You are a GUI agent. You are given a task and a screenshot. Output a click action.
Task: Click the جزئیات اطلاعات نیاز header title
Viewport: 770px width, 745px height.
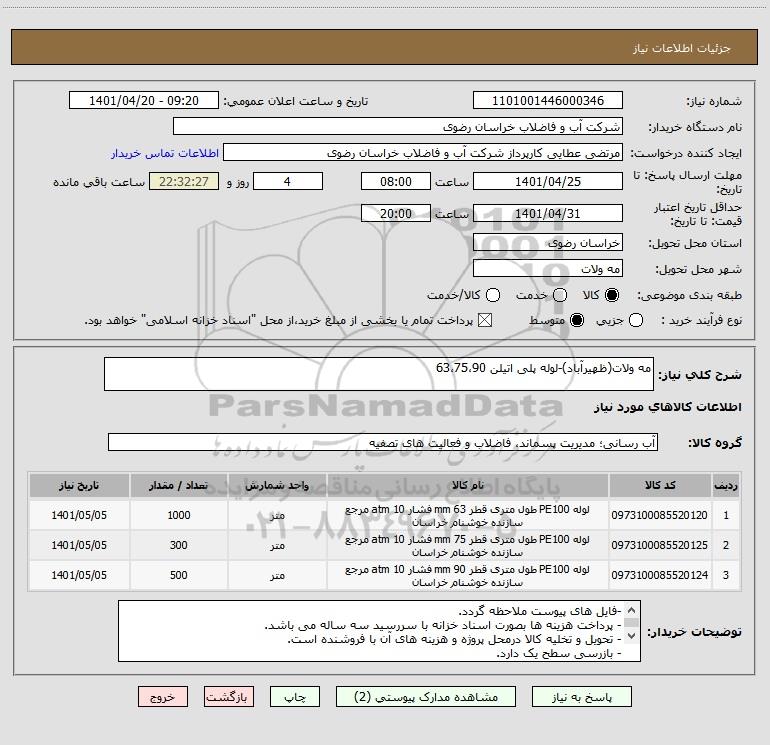point(682,48)
